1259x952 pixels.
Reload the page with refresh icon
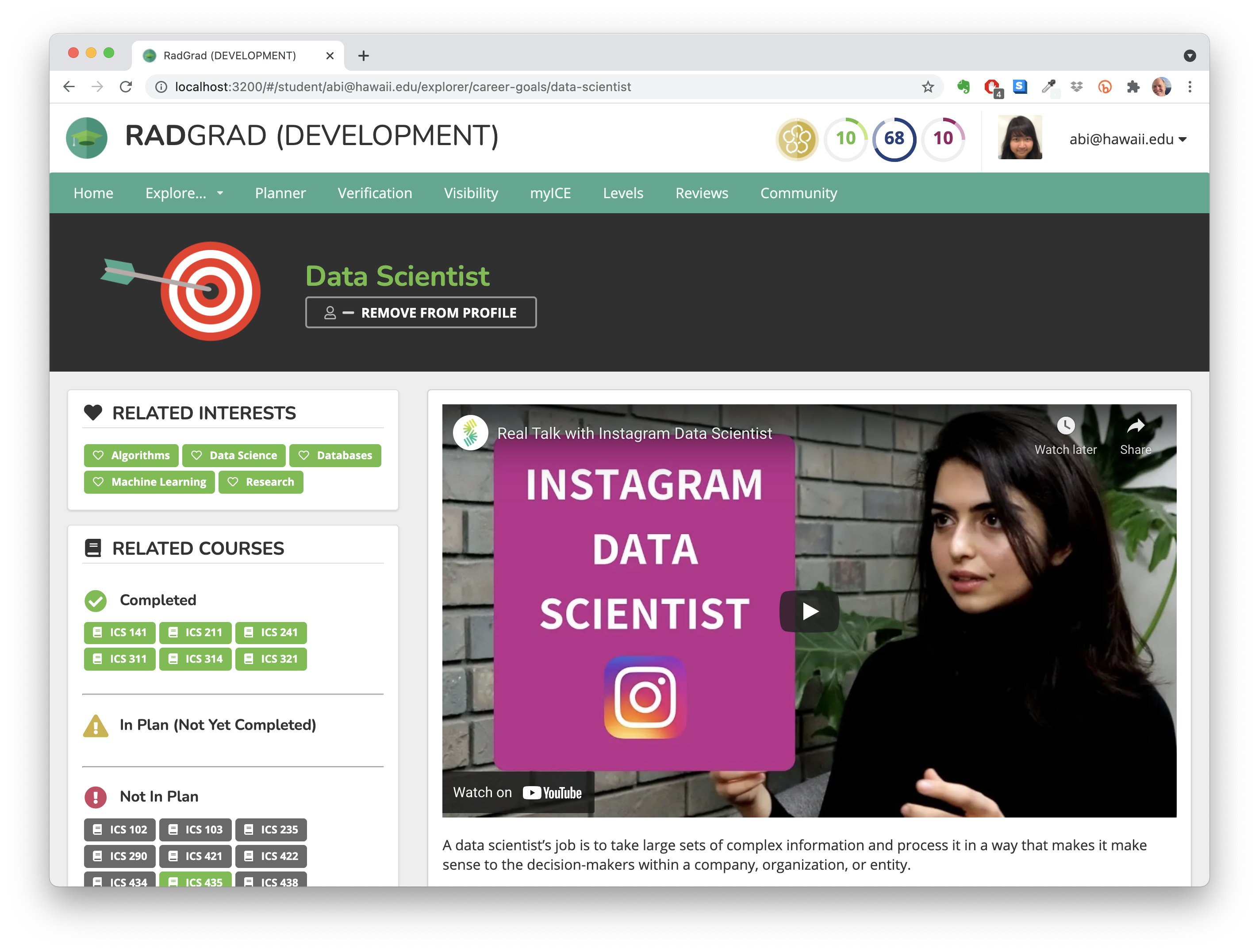[x=127, y=87]
